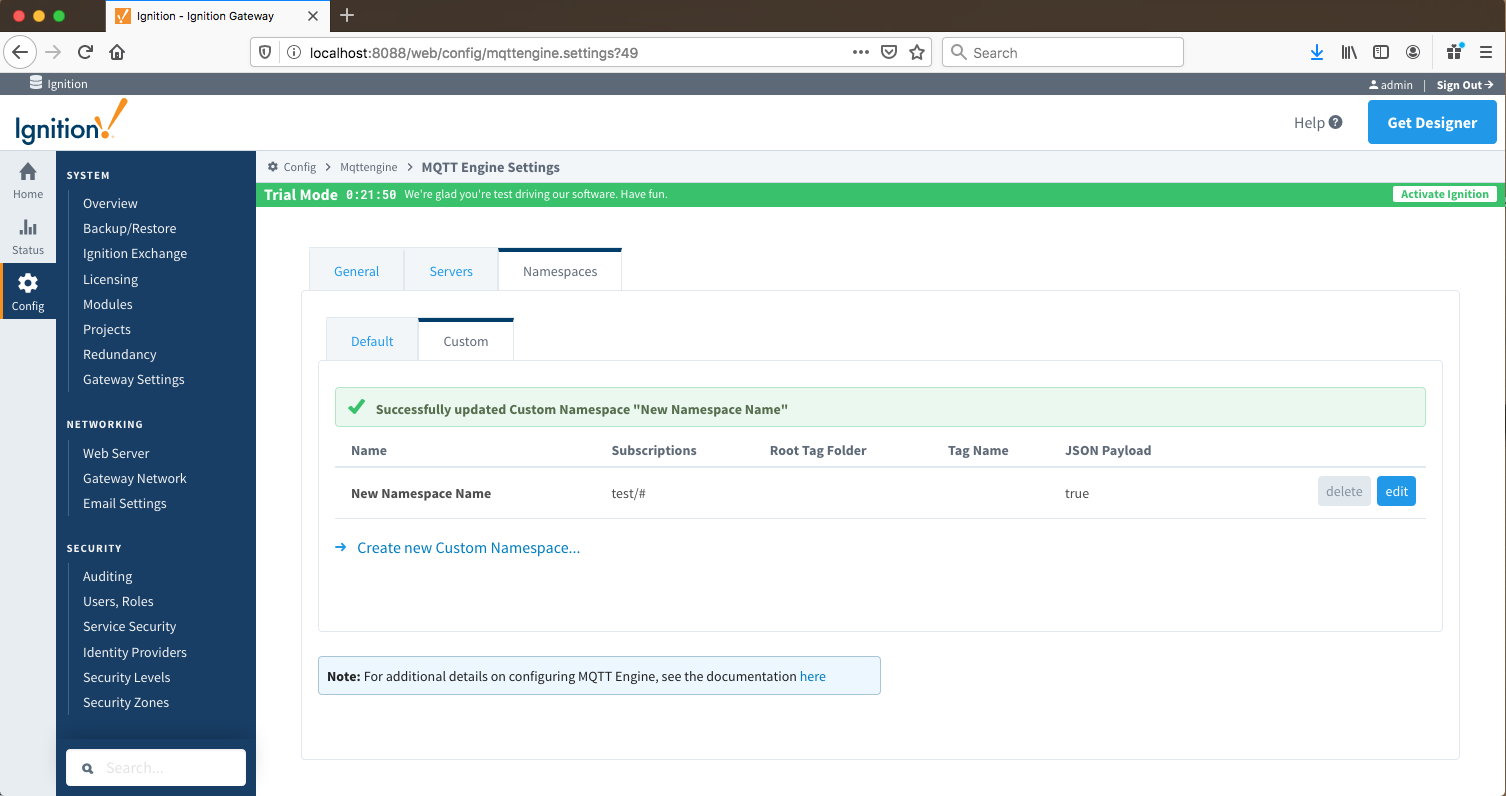Delete the New Namespace Name row
Screen dimensions: 1506x796
pyautogui.click(x=1344, y=491)
